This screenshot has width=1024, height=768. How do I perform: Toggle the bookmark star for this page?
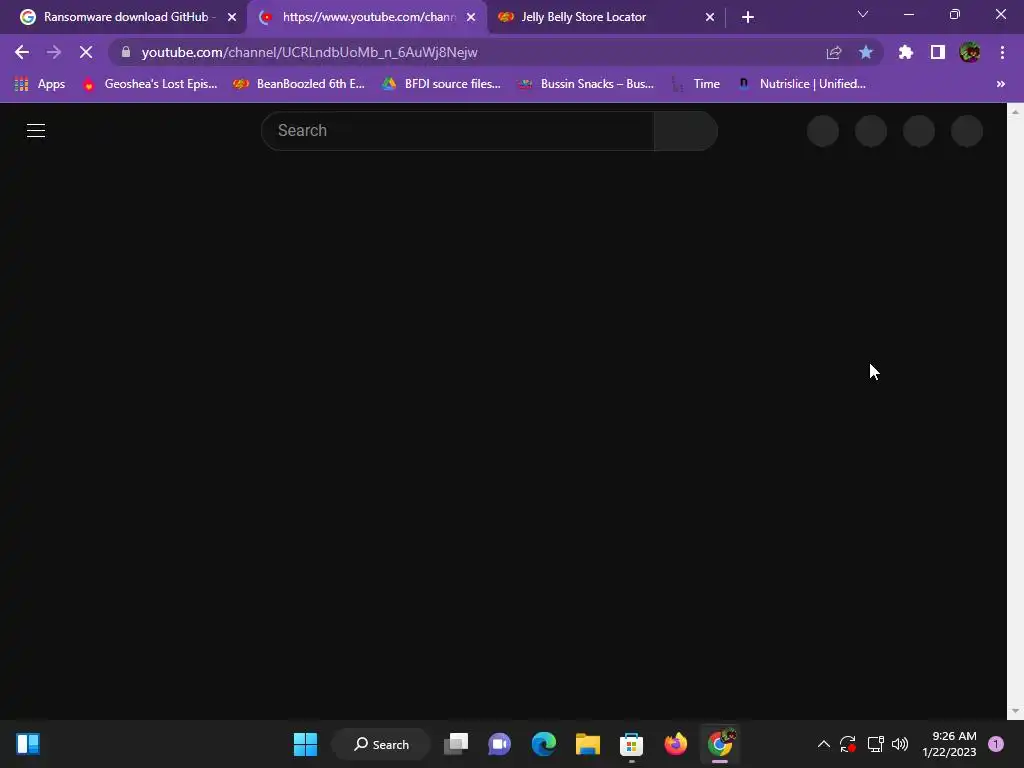[866, 52]
